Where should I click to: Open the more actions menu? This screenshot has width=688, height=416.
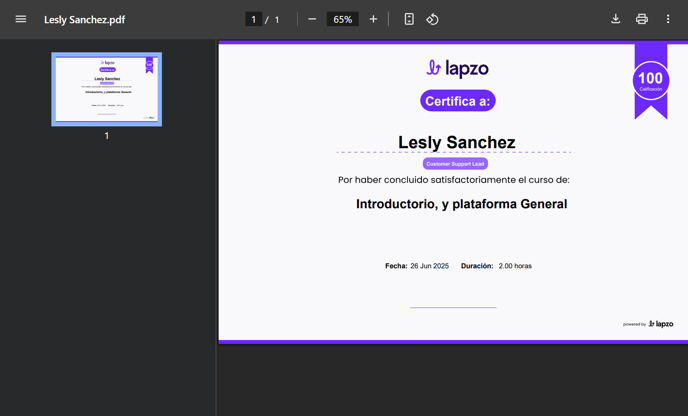668,19
